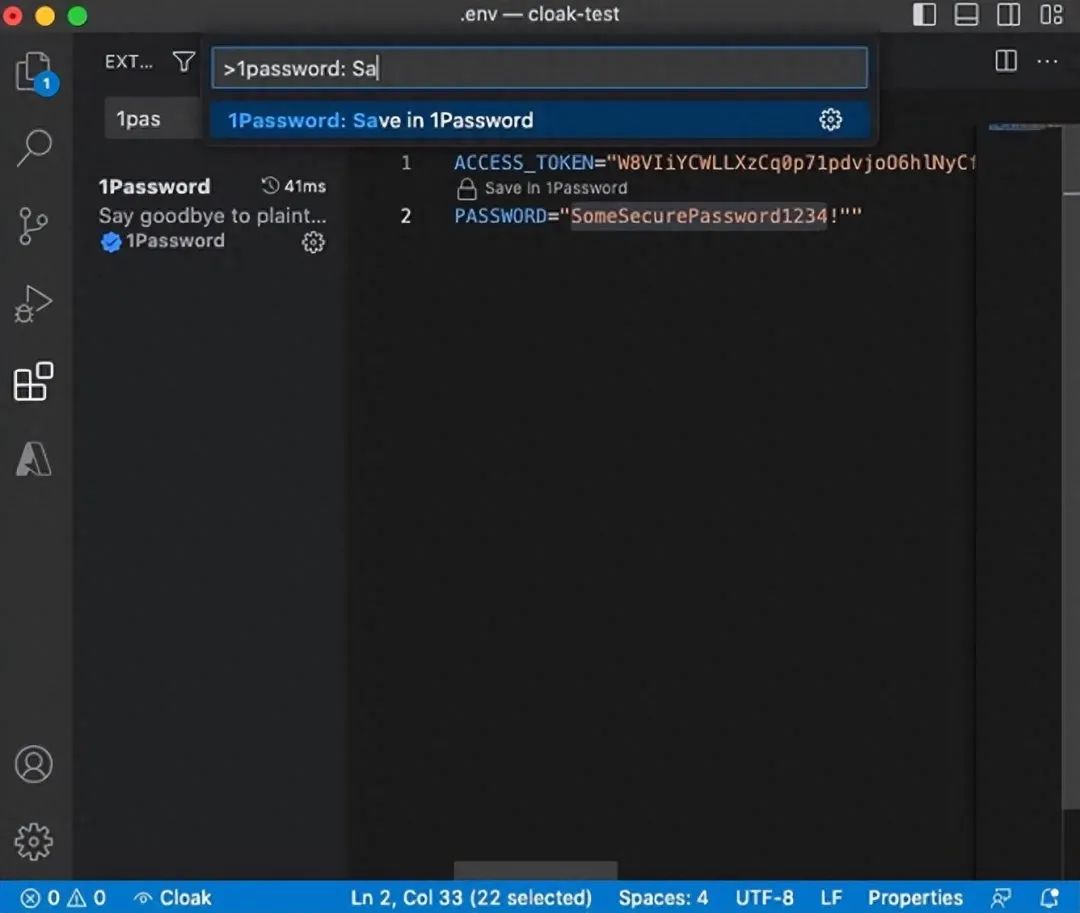Click the extensions search box '1pas'

click(153, 119)
